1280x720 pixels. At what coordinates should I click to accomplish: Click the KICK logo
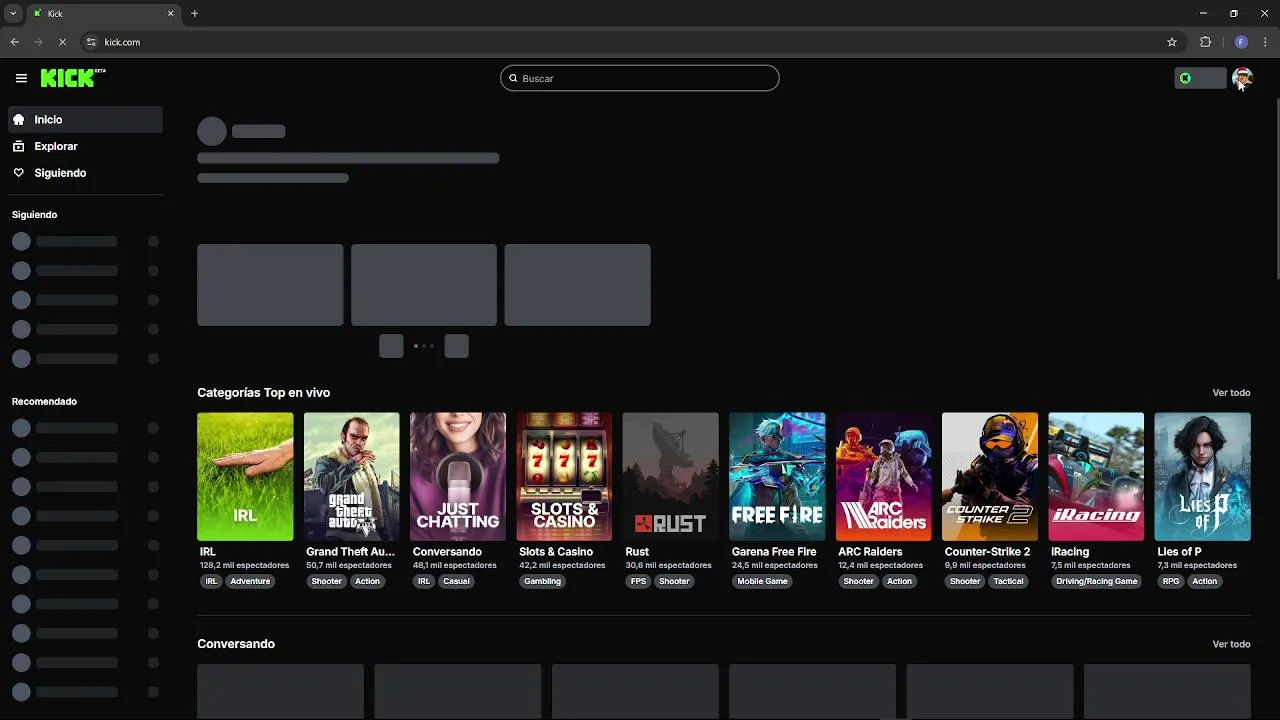[x=72, y=78]
